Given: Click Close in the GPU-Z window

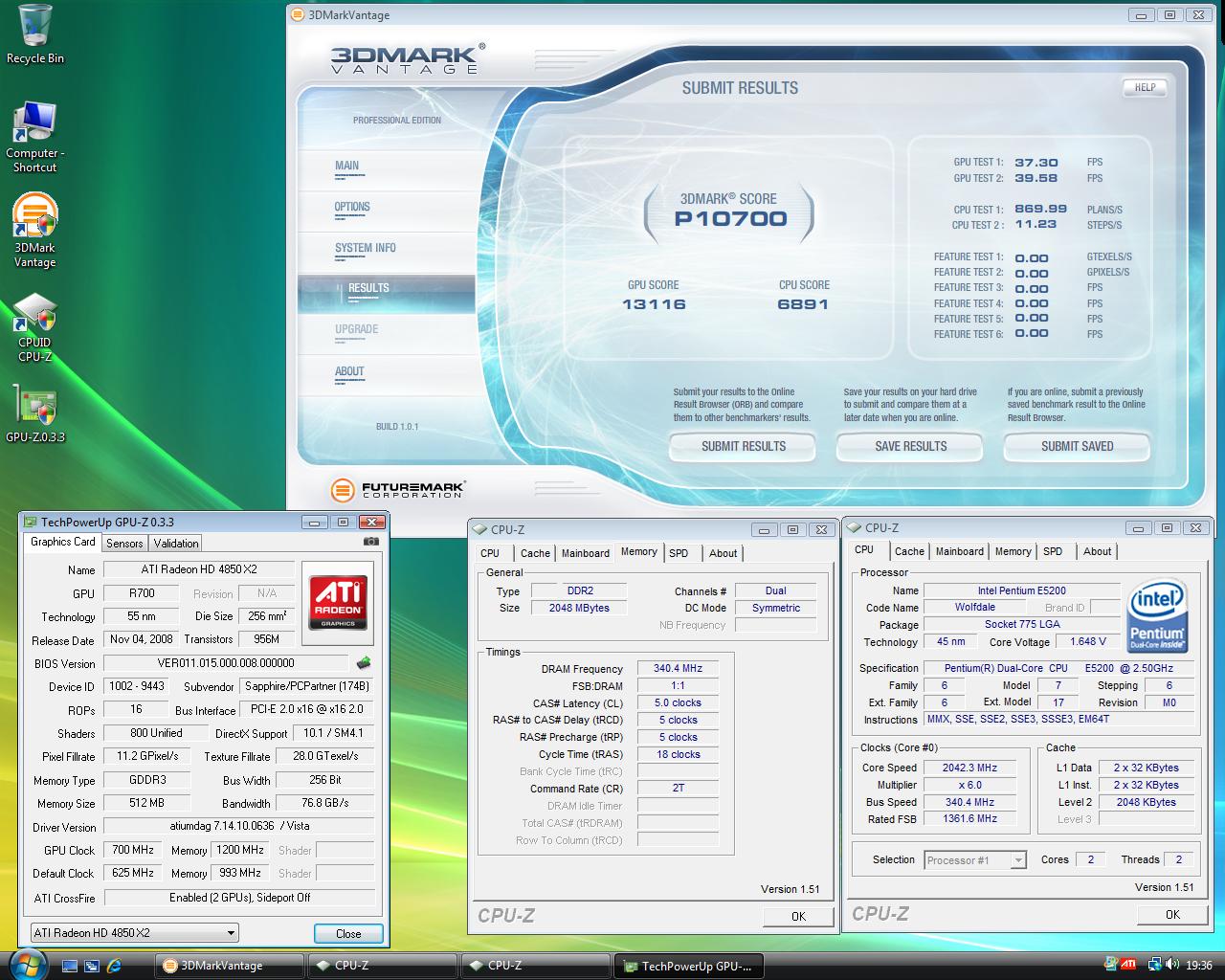Looking at the screenshot, I should click(x=348, y=934).
